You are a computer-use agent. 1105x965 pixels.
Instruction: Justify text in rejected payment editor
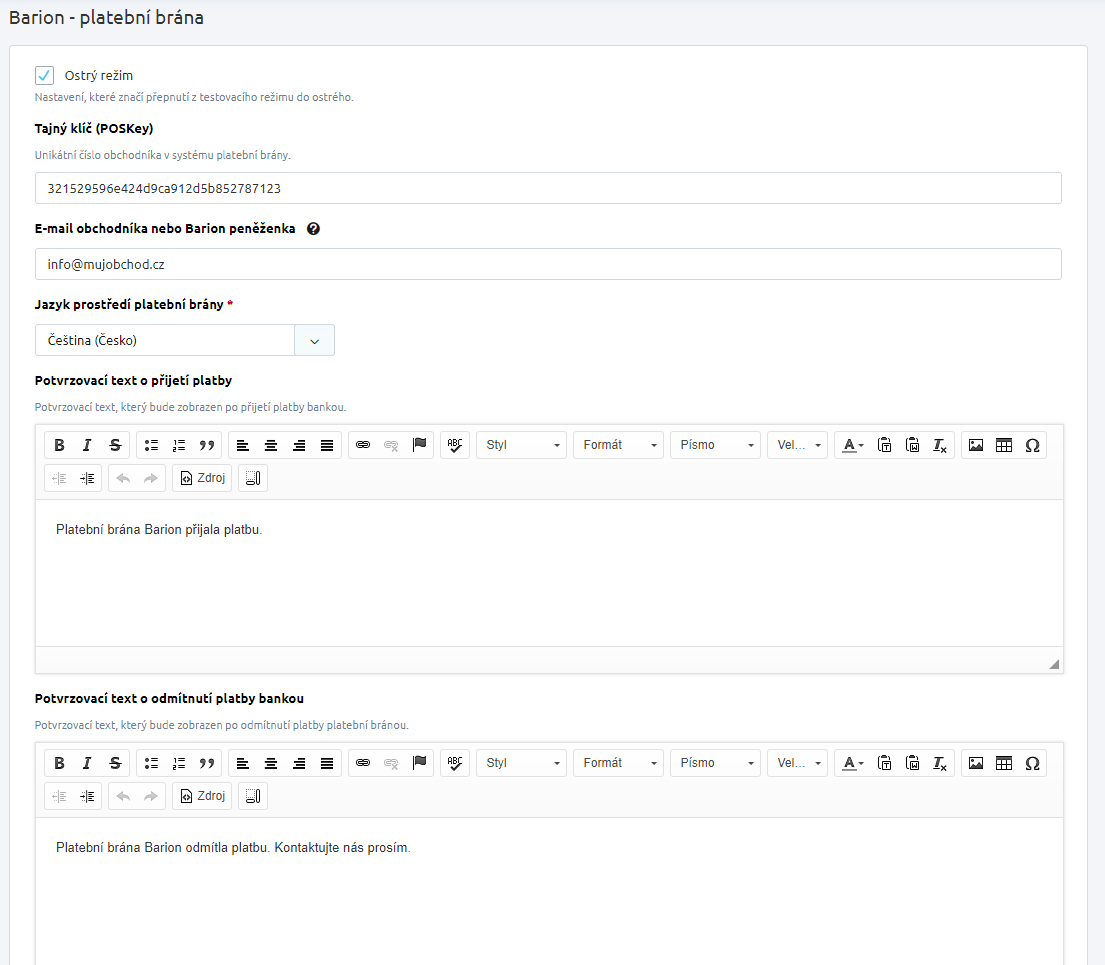[x=327, y=763]
